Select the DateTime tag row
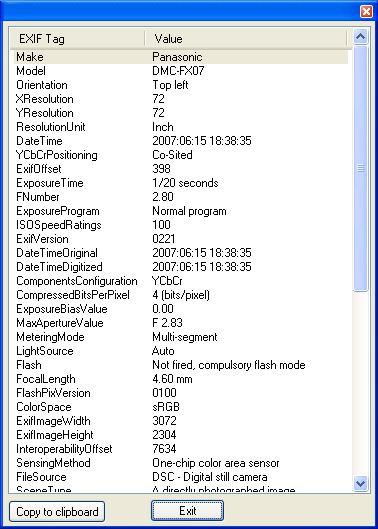The image size is (378, 529). pos(181,141)
